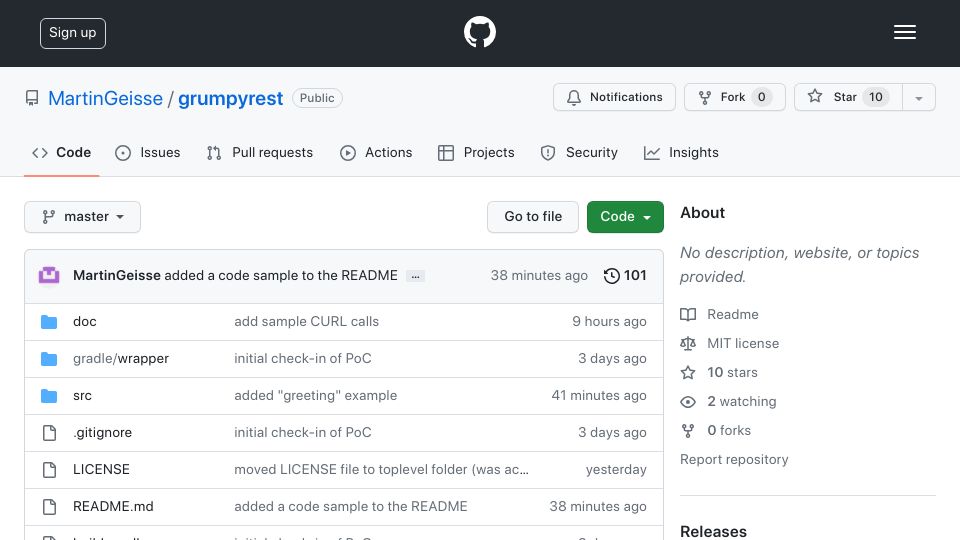The width and height of the screenshot is (960, 540).
Task: Click the star icon next to 10 stars
Action: pyautogui.click(x=688, y=373)
